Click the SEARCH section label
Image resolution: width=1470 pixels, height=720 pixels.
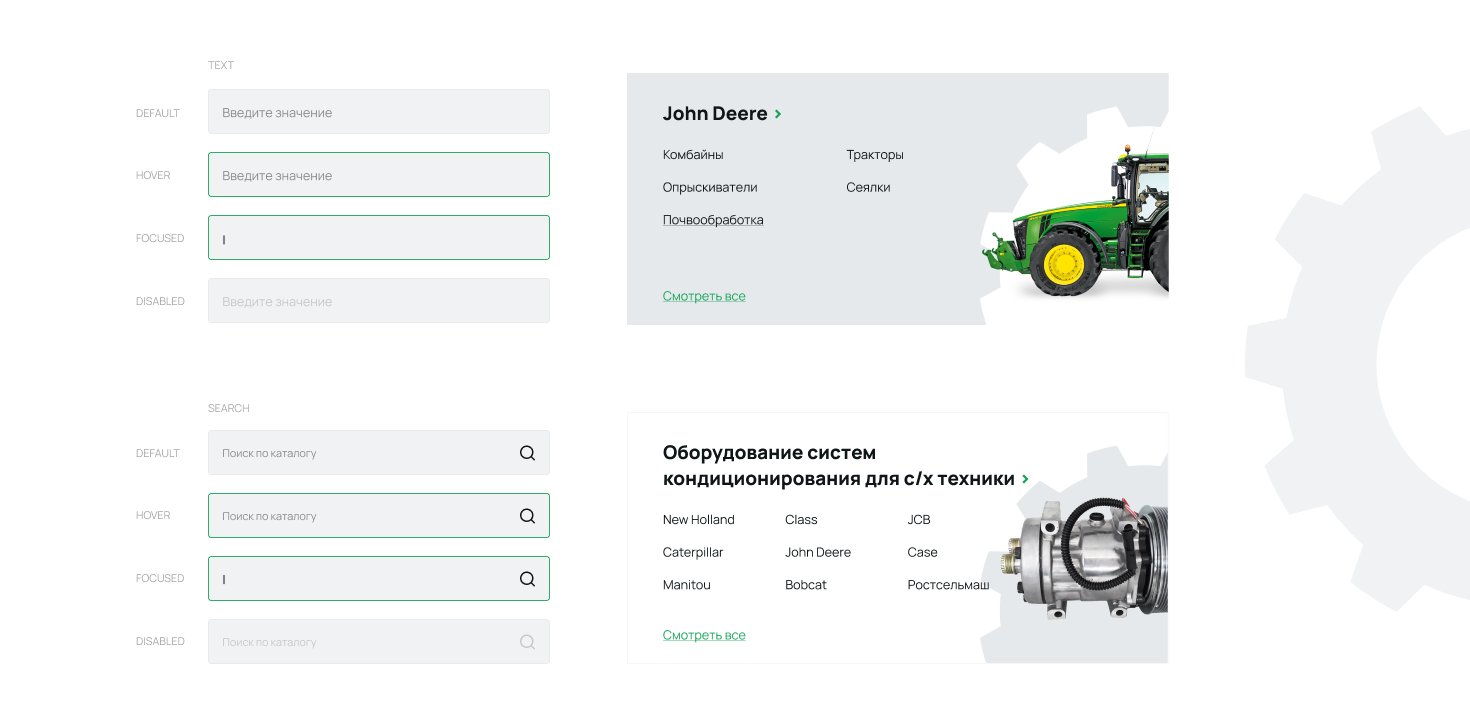(x=229, y=408)
